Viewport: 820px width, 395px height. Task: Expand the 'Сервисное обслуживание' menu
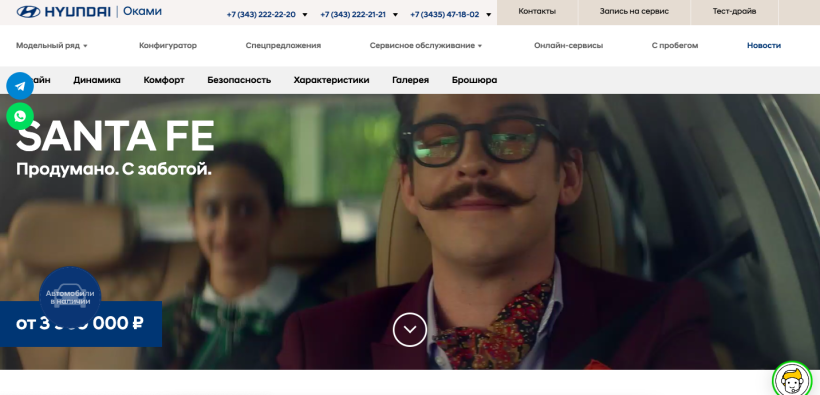(x=426, y=46)
